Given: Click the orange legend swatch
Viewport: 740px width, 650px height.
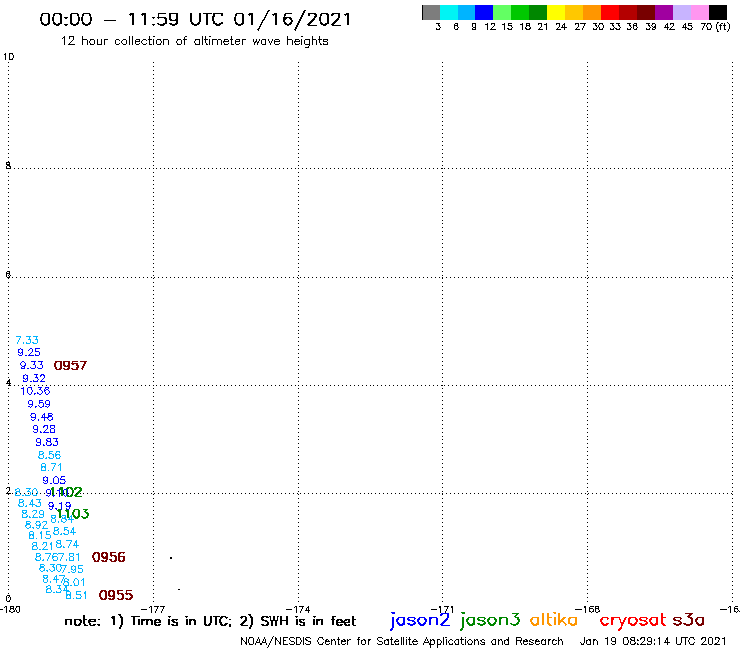Looking at the screenshot, I should point(592,12).
